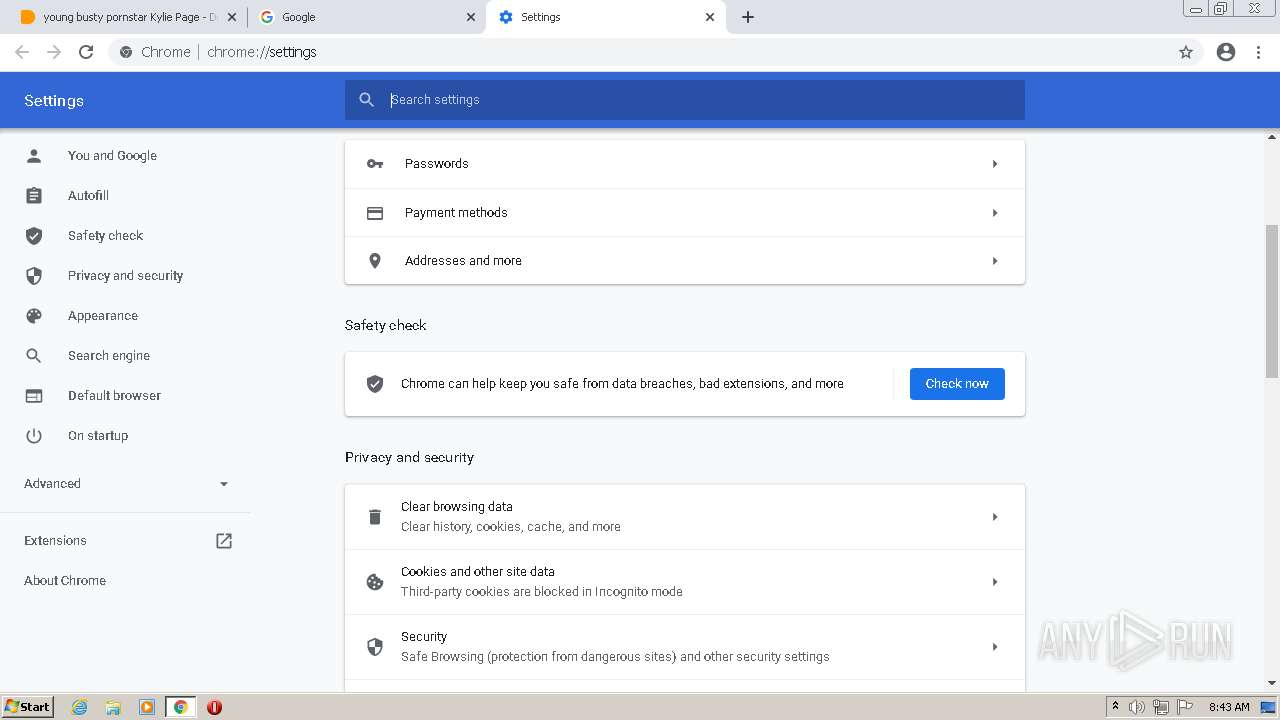Open media player from taskbar
The image size is (1280, 720).
147,707
